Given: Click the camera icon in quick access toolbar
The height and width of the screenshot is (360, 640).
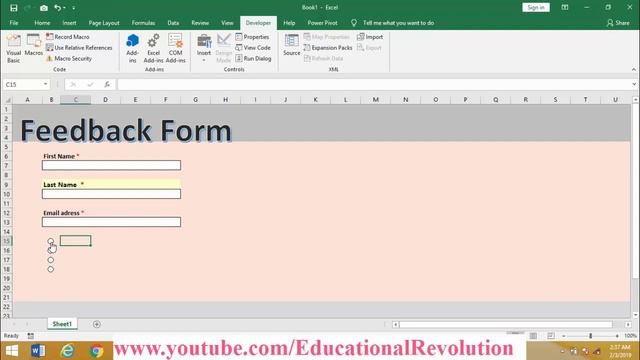Looking at the screenshot, I should 44,8.
